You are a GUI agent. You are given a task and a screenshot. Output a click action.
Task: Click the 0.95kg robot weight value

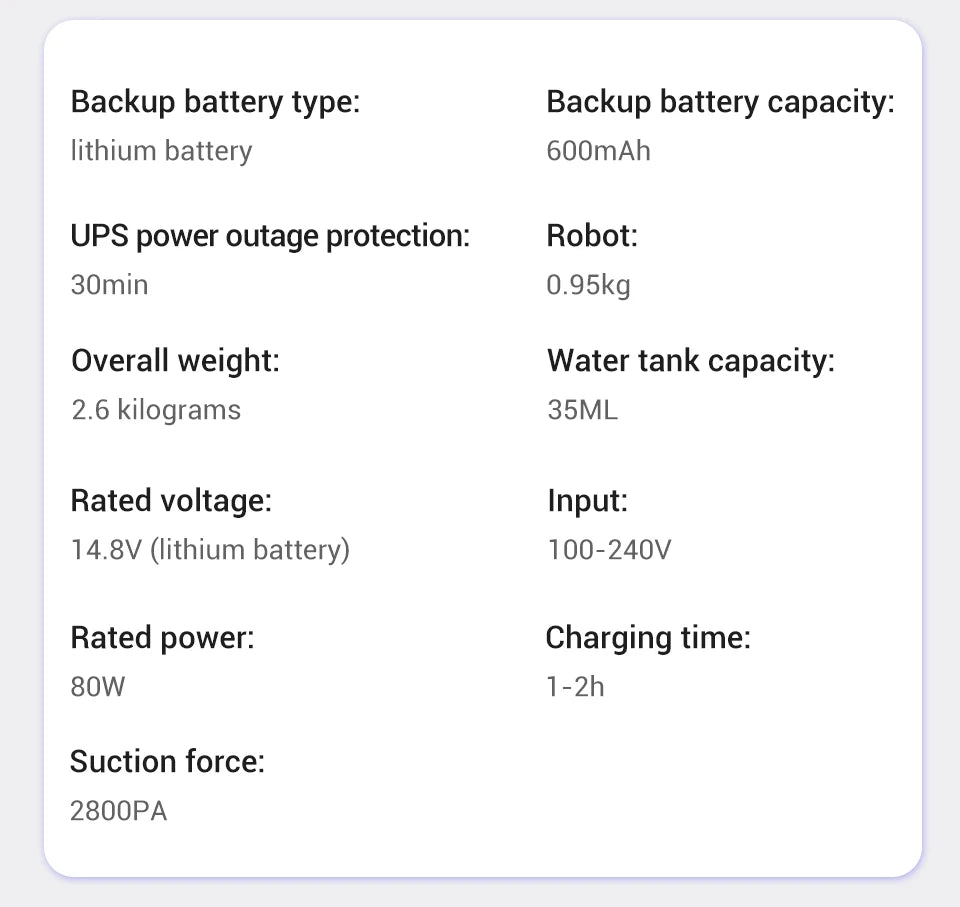tap(588, 285)
